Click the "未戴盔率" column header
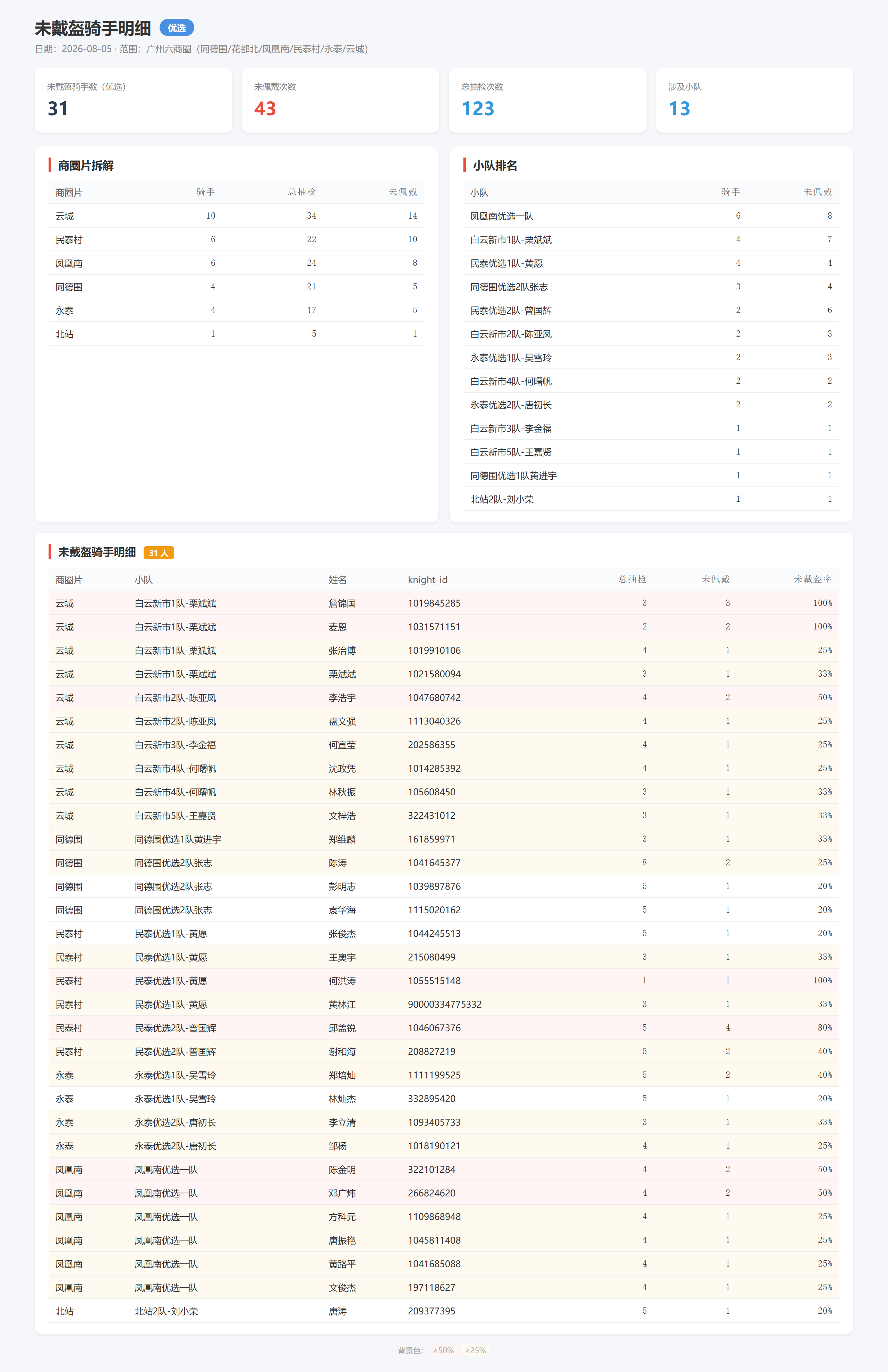This screenshot has height=1372, width=888. pos(813,579)
